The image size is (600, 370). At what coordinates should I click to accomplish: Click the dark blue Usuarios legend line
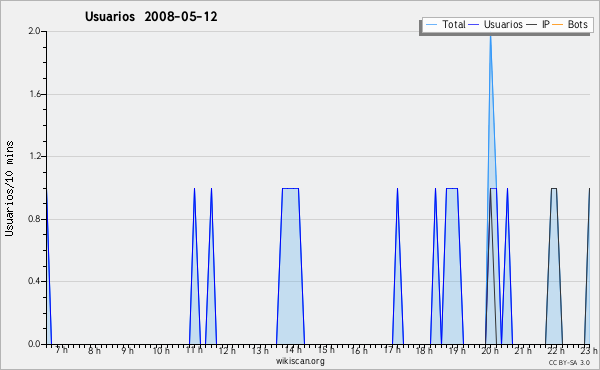474,25
